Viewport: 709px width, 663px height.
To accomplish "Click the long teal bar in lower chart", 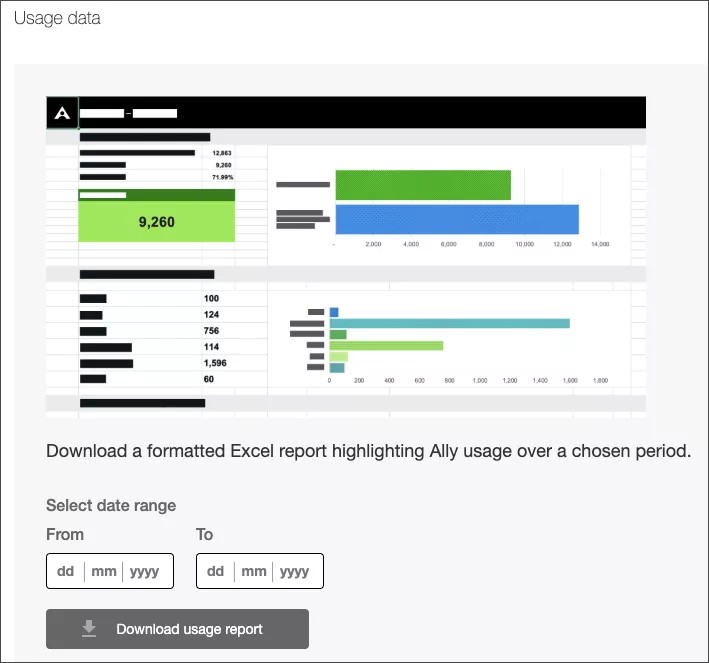I will (449, 323).
